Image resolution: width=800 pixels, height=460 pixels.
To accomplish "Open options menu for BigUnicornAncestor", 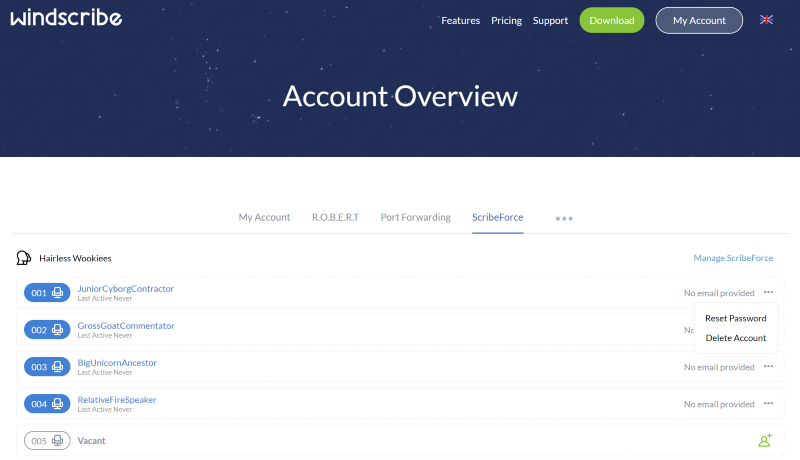I will click(768, 367).
